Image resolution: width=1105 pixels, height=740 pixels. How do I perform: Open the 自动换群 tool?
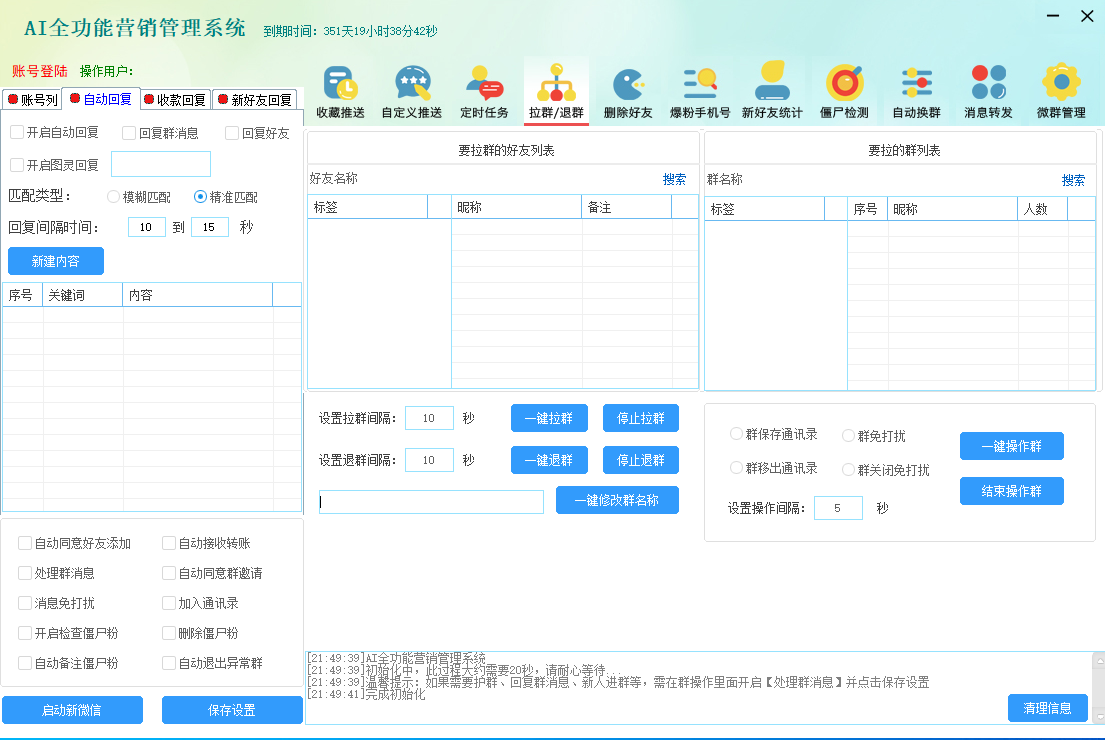(917, 92)
